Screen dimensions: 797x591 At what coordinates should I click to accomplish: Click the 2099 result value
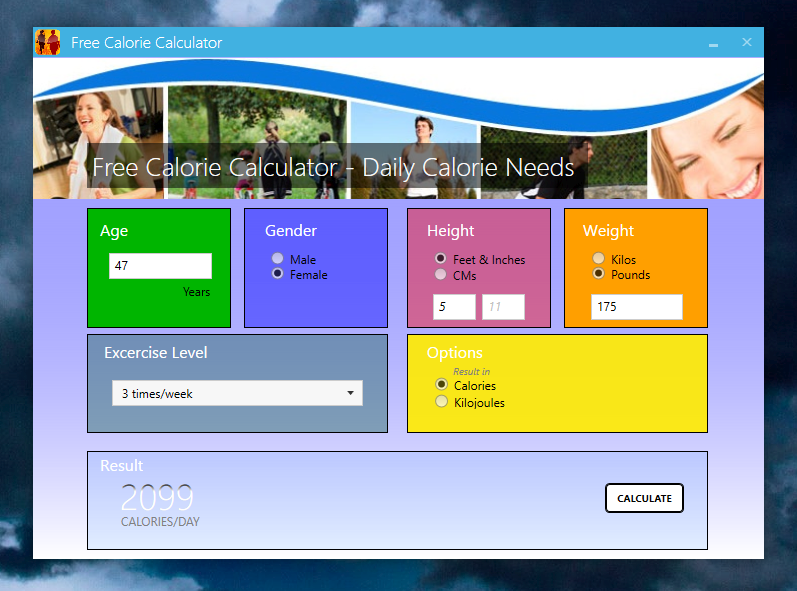157,497
